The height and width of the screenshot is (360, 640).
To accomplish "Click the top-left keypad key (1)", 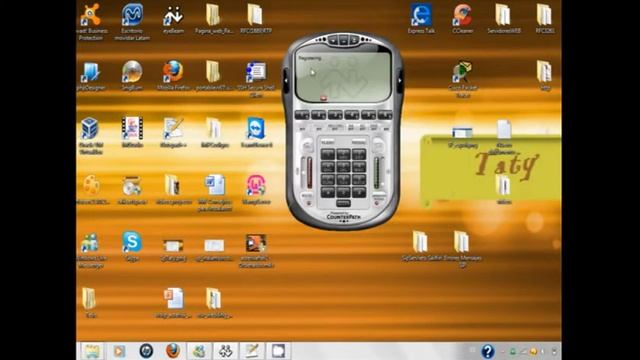I will click(x=328, y=154).
